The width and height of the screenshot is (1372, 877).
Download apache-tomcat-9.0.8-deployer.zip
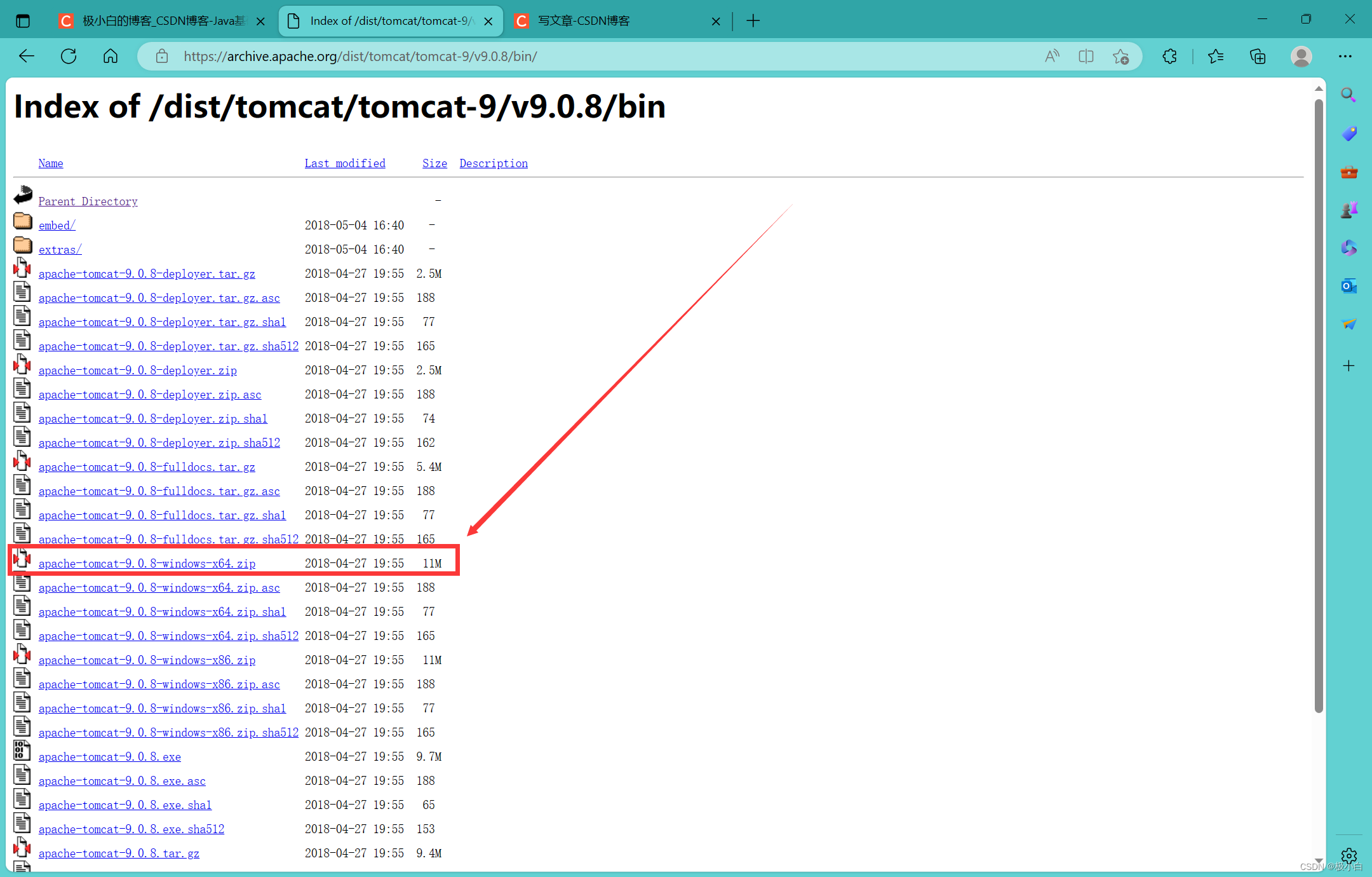tap(138, 371)
